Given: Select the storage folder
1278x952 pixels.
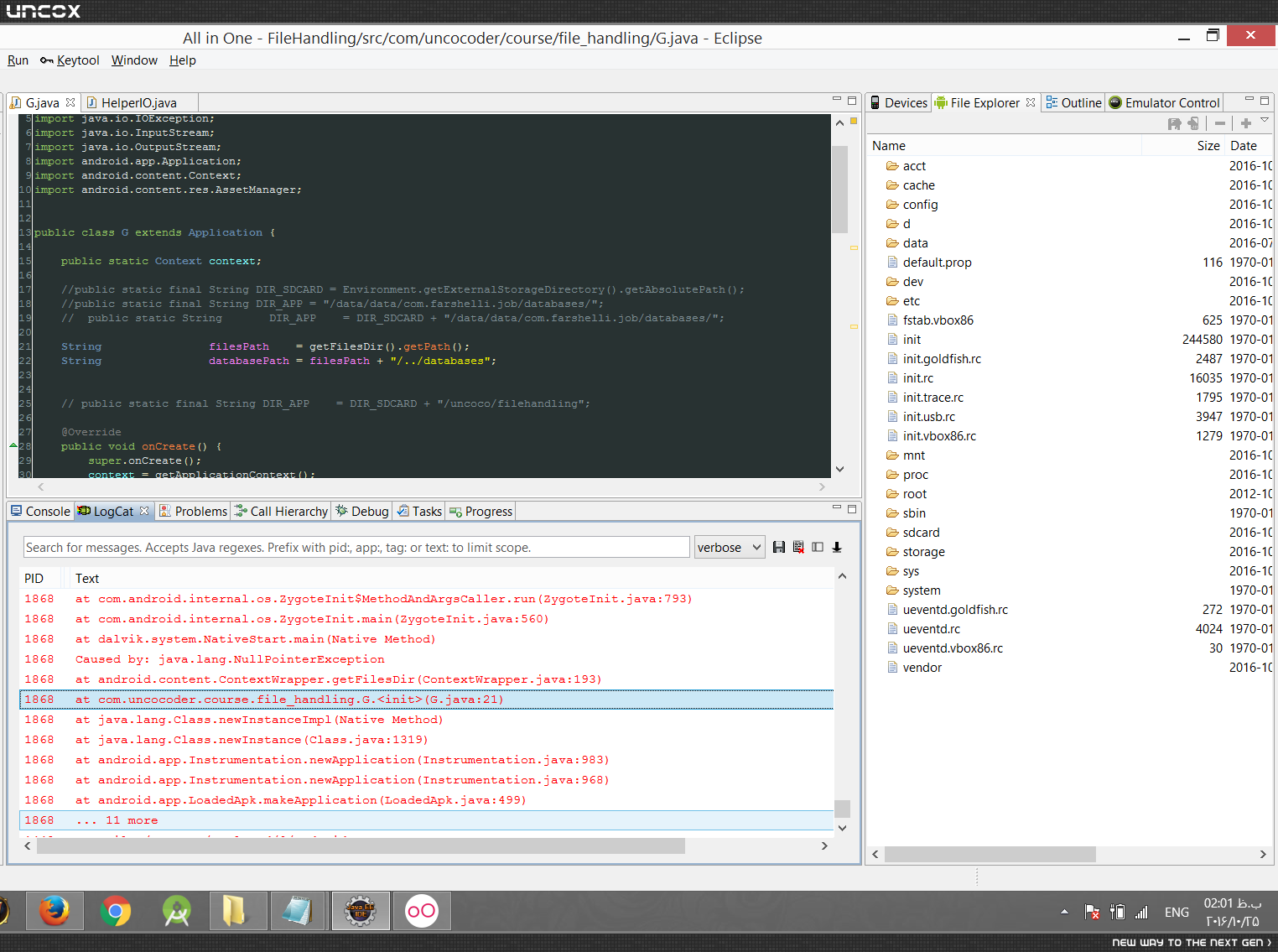Looking at the screenshot, I should 923,552.
